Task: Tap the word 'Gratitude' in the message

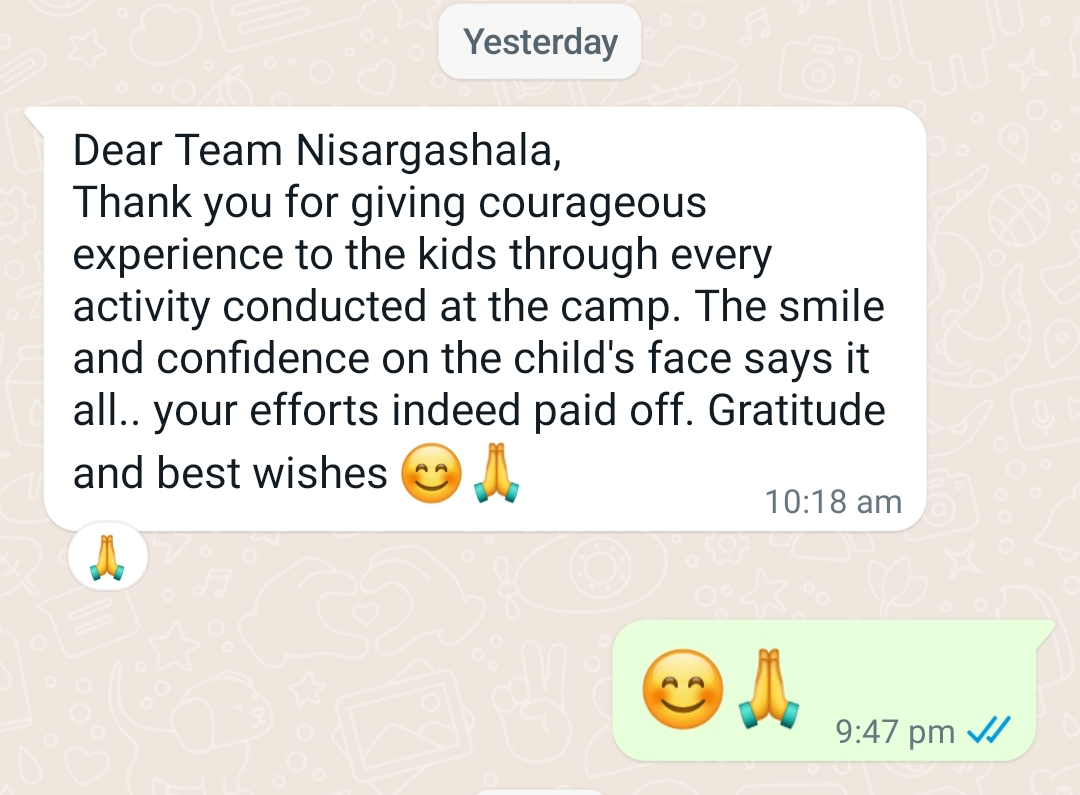Action: [x=797, y=410]
